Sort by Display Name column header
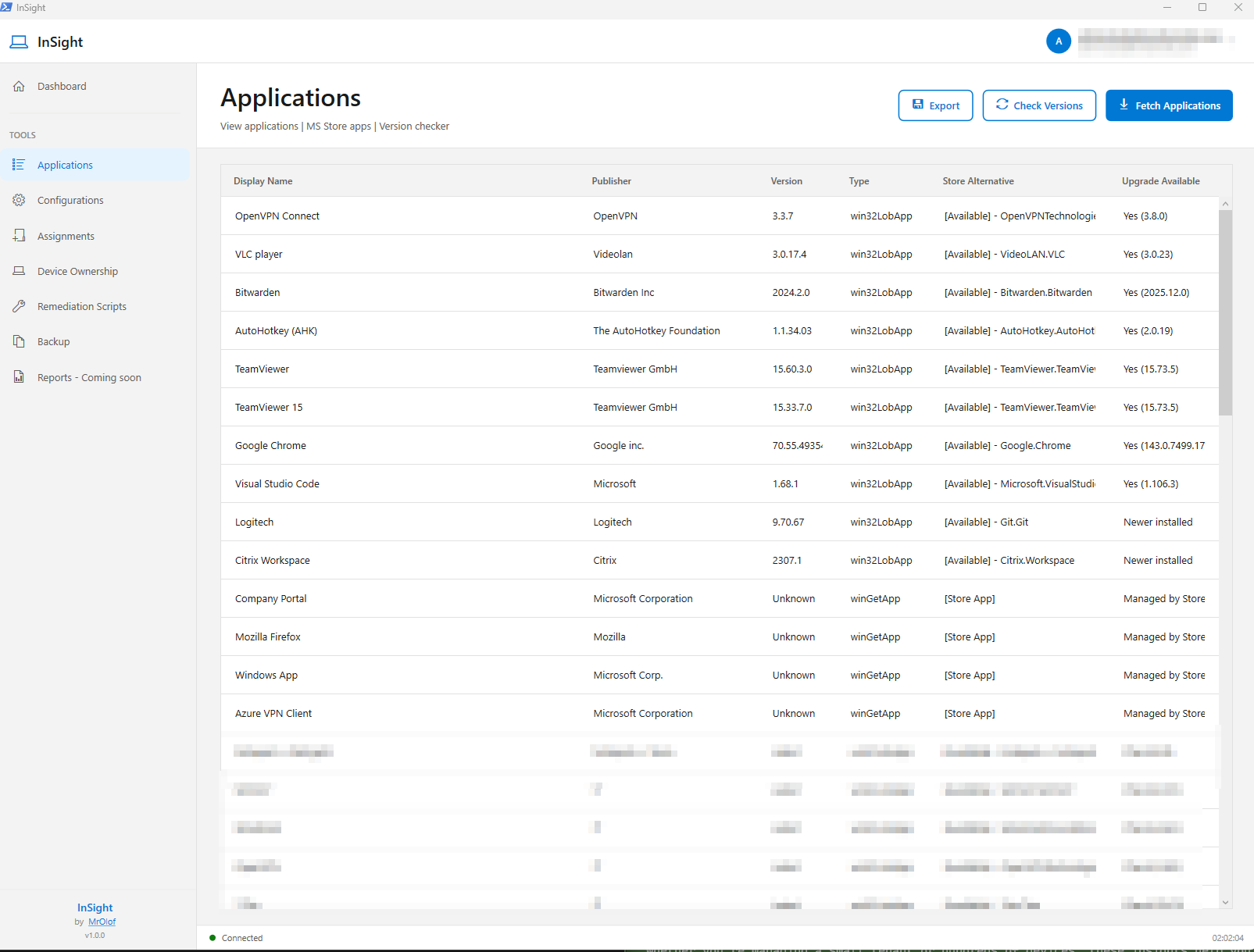The image size is (1254, 952). click(x=263, y=181)
